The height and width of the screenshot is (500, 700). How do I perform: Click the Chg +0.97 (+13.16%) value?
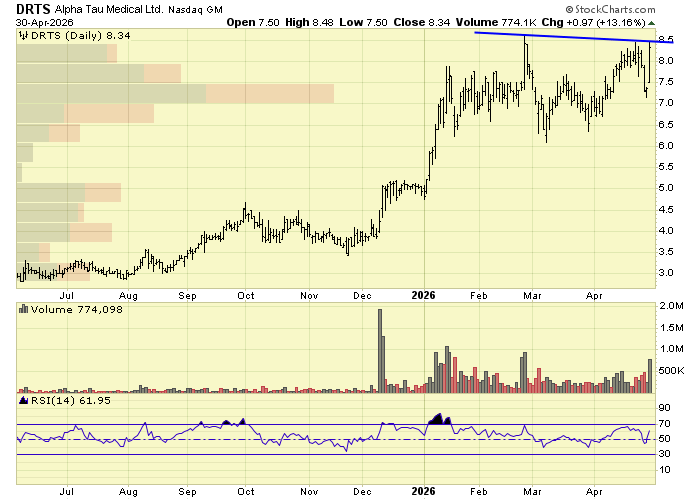tap(593, 22)
